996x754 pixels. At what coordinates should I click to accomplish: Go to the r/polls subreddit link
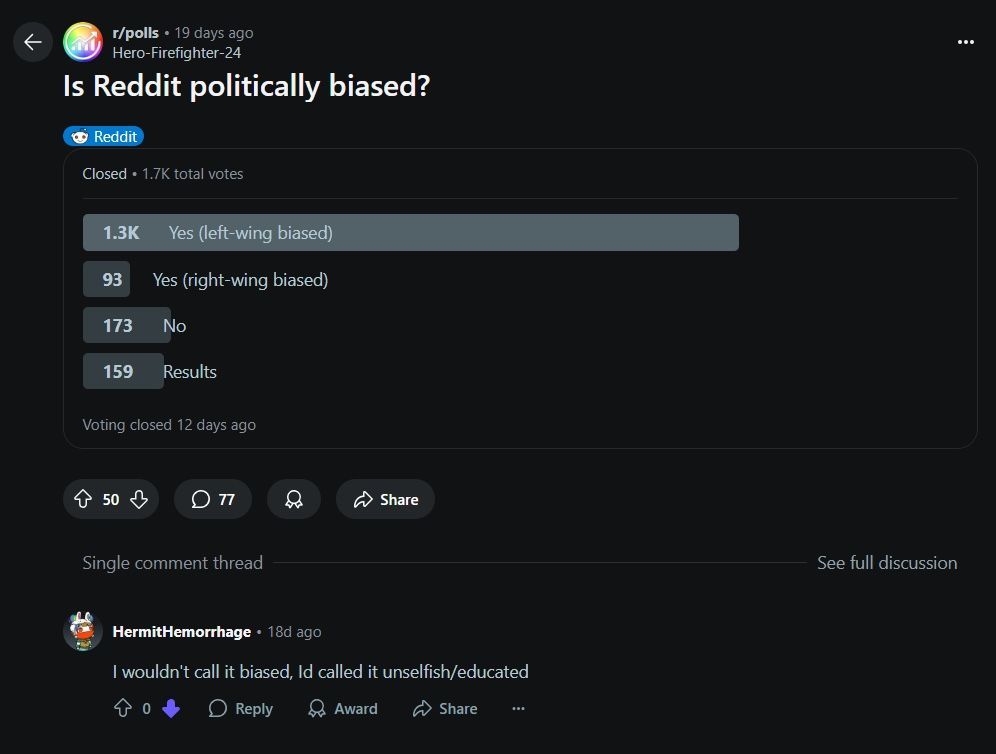click(x=135, y=33)
